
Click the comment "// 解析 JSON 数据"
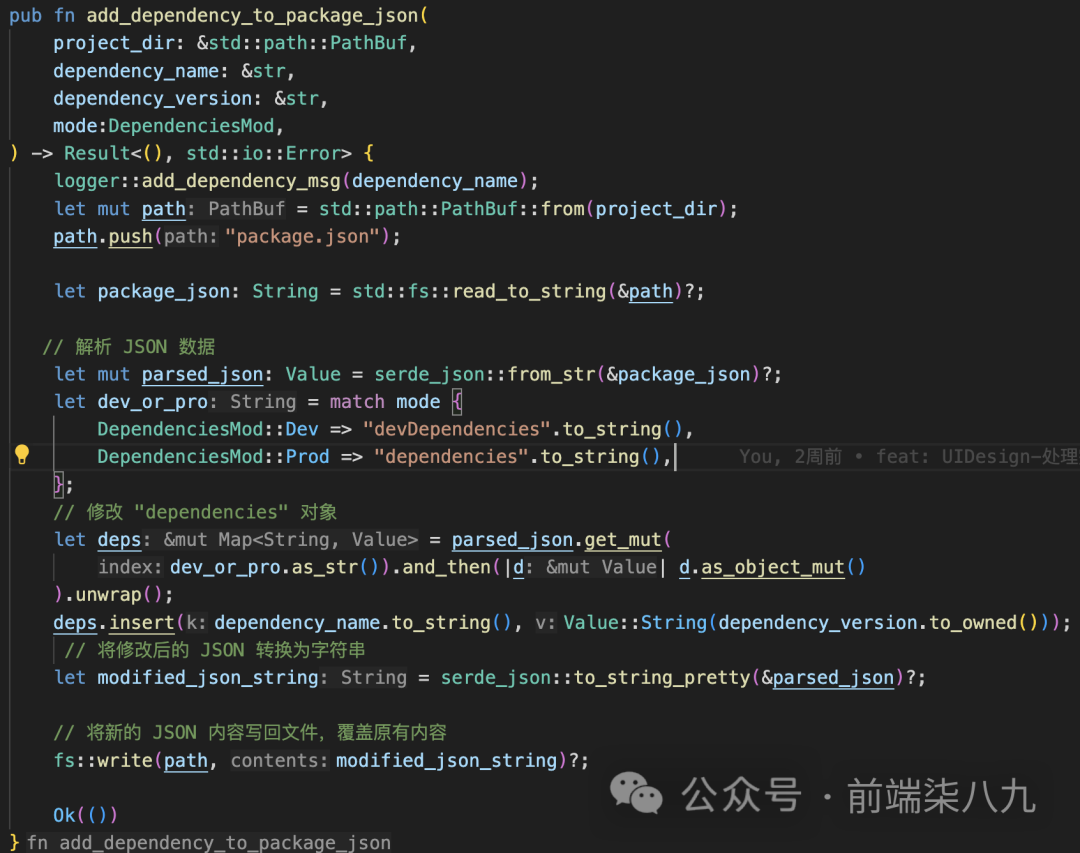tap(128, 347)
